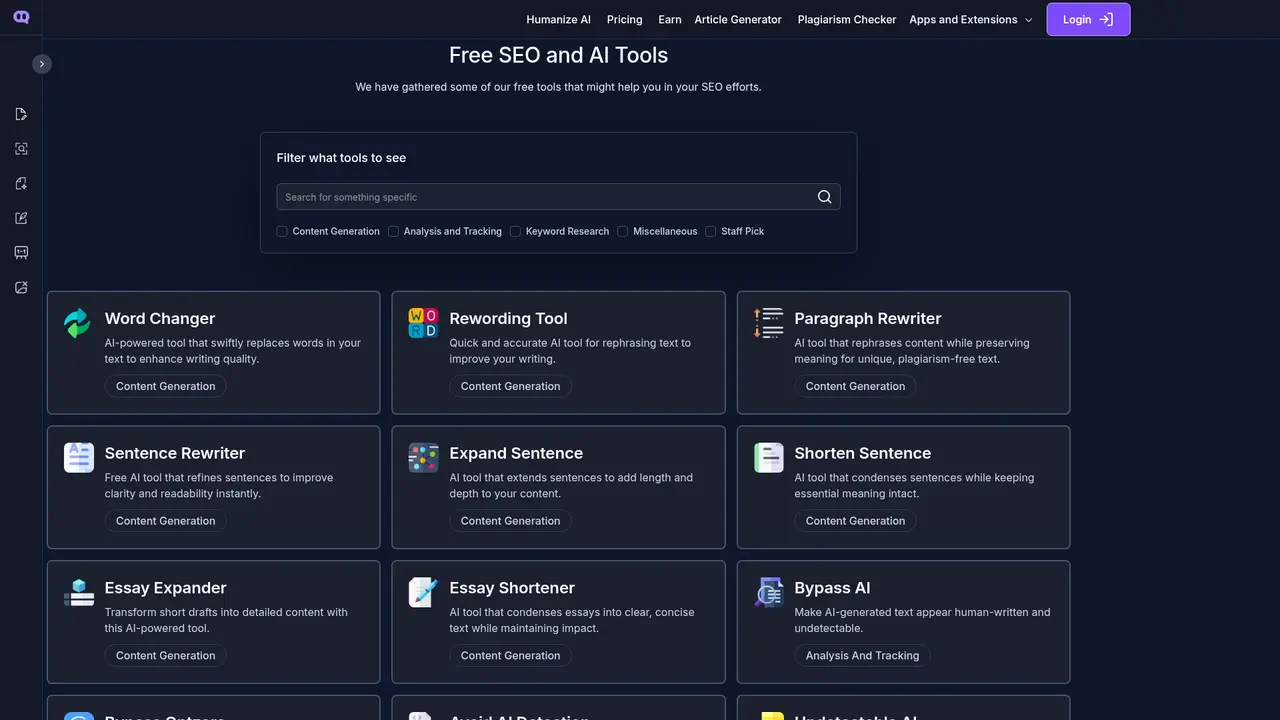Open the Paragraph Rewriter title link
This screenshot has width=1280, height=720.
[868, 318]
